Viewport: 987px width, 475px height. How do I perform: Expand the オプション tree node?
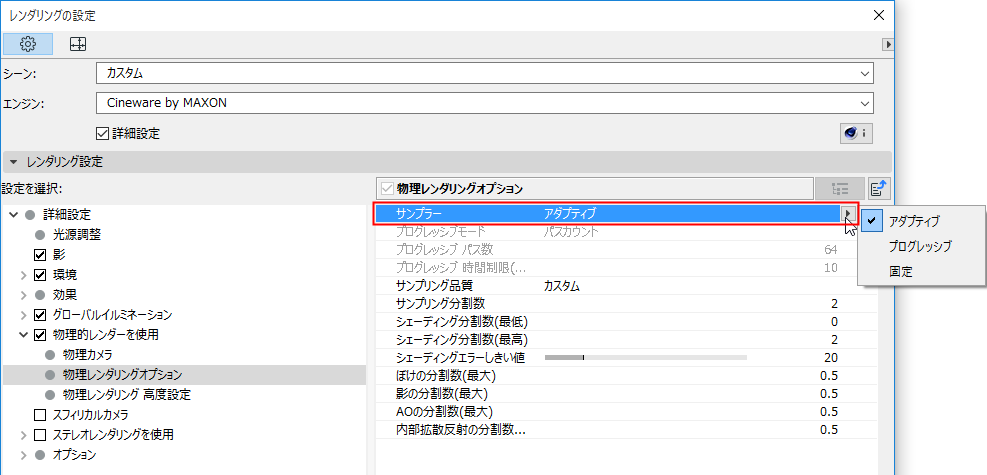point(23,454)
